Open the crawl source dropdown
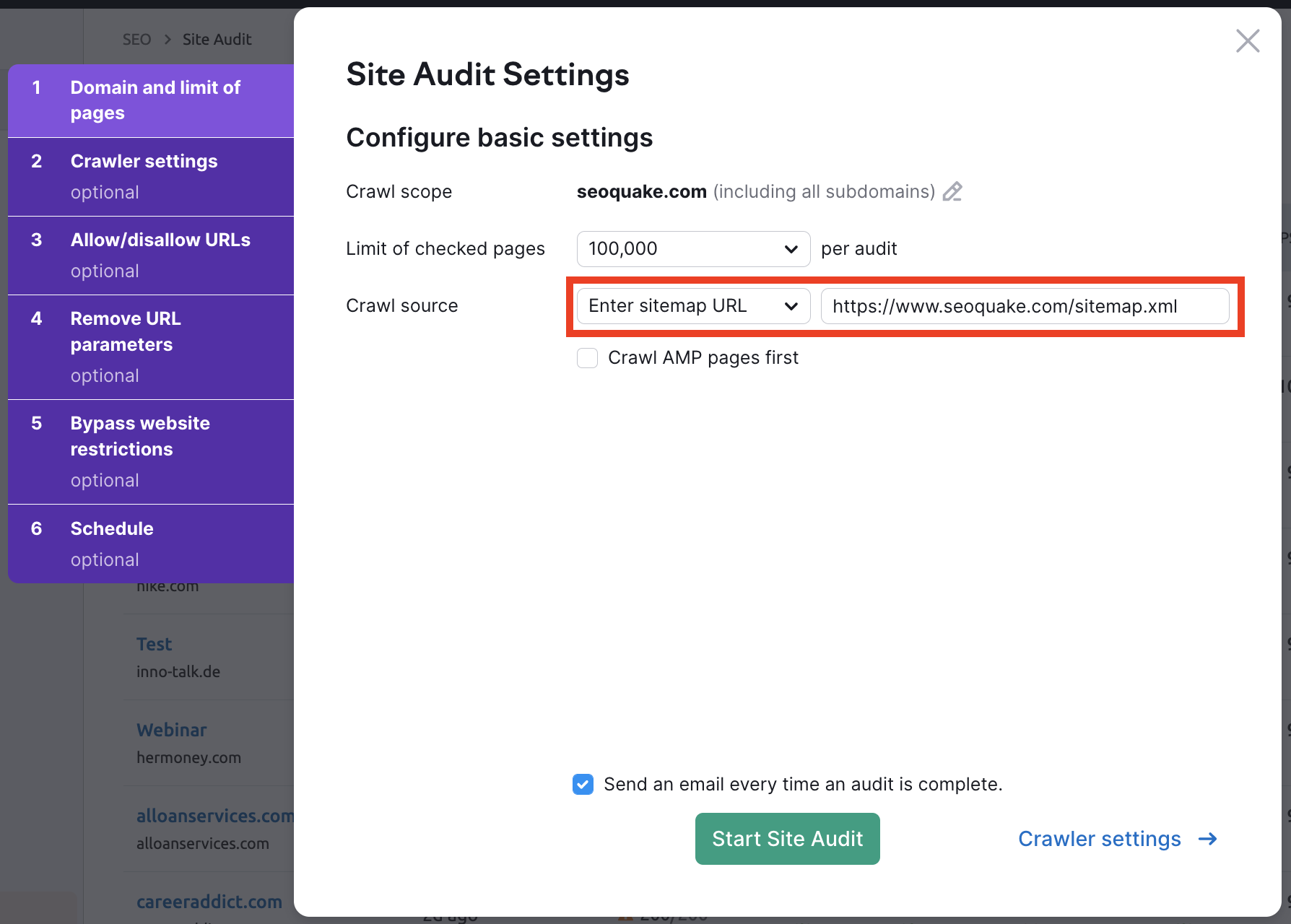This screenshot has height=924, width=1291. pyautogui.click(x=693, y=306)
